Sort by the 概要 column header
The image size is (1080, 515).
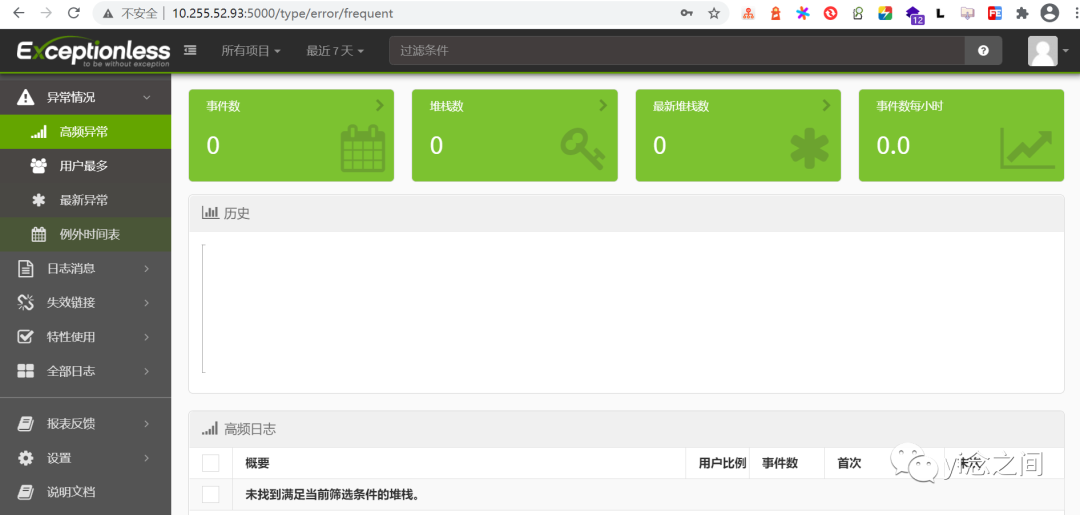[257, 463]
